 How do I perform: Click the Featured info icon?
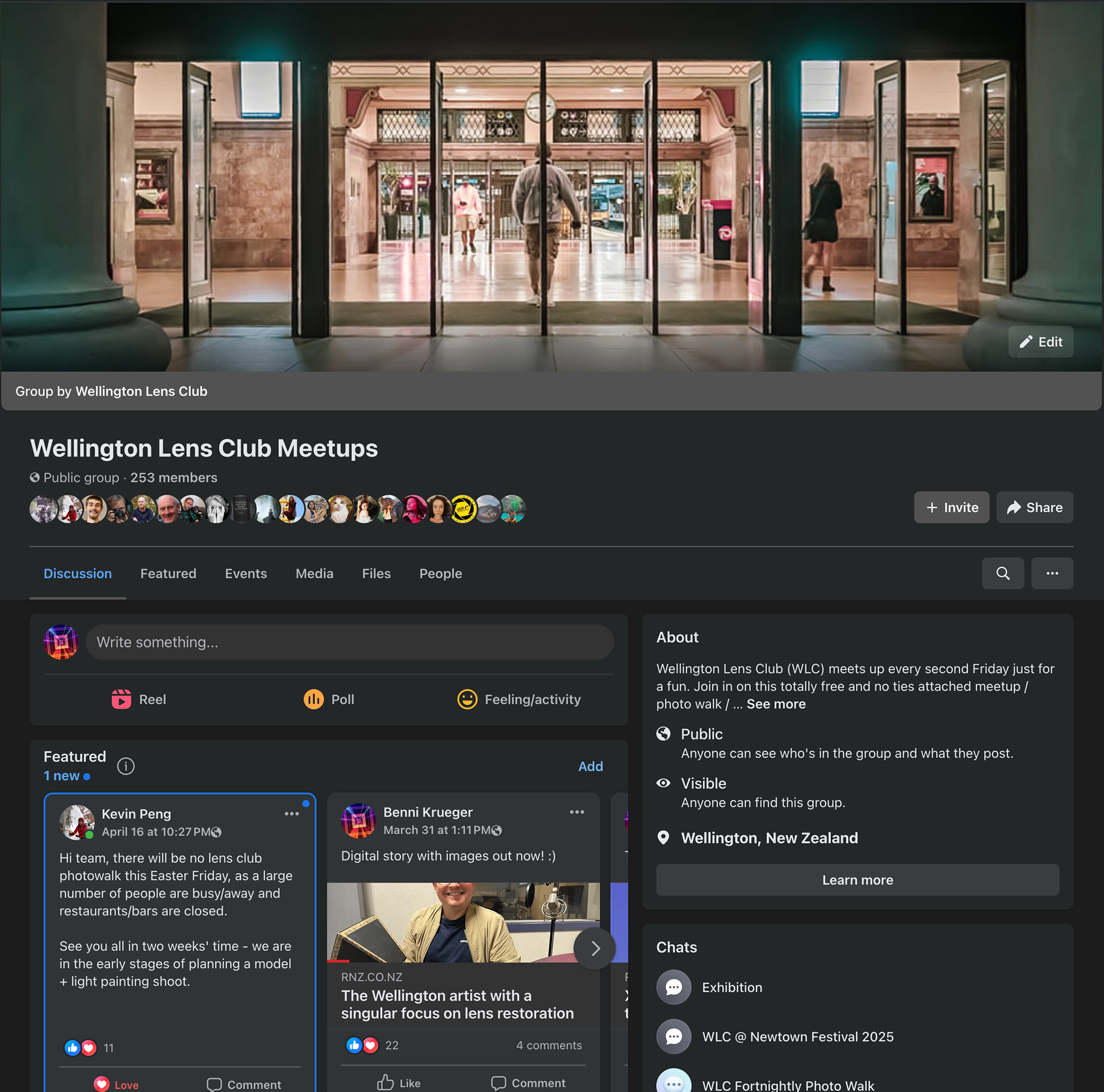125,766
